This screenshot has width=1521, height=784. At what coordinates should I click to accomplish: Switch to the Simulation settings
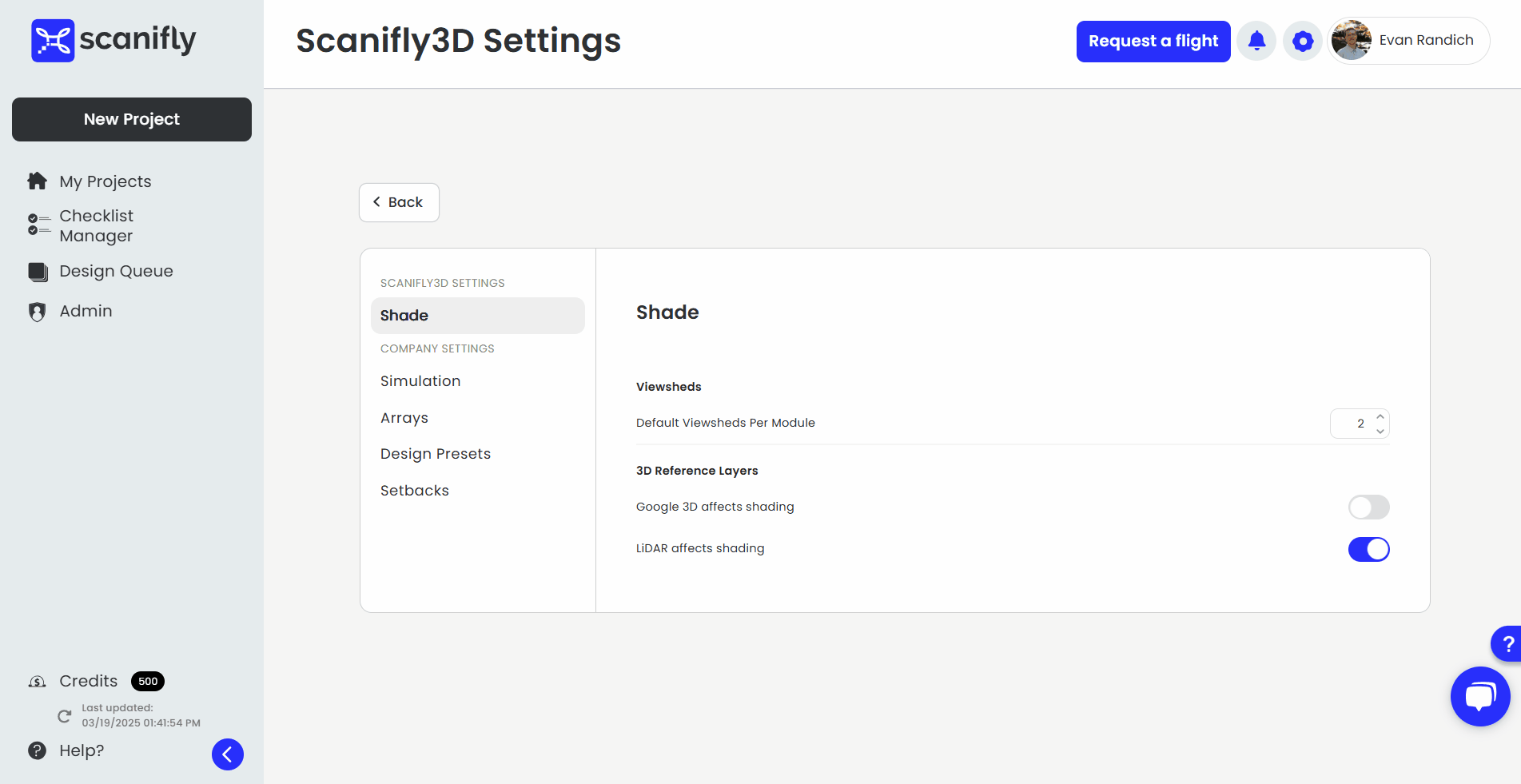coord(420,380)
